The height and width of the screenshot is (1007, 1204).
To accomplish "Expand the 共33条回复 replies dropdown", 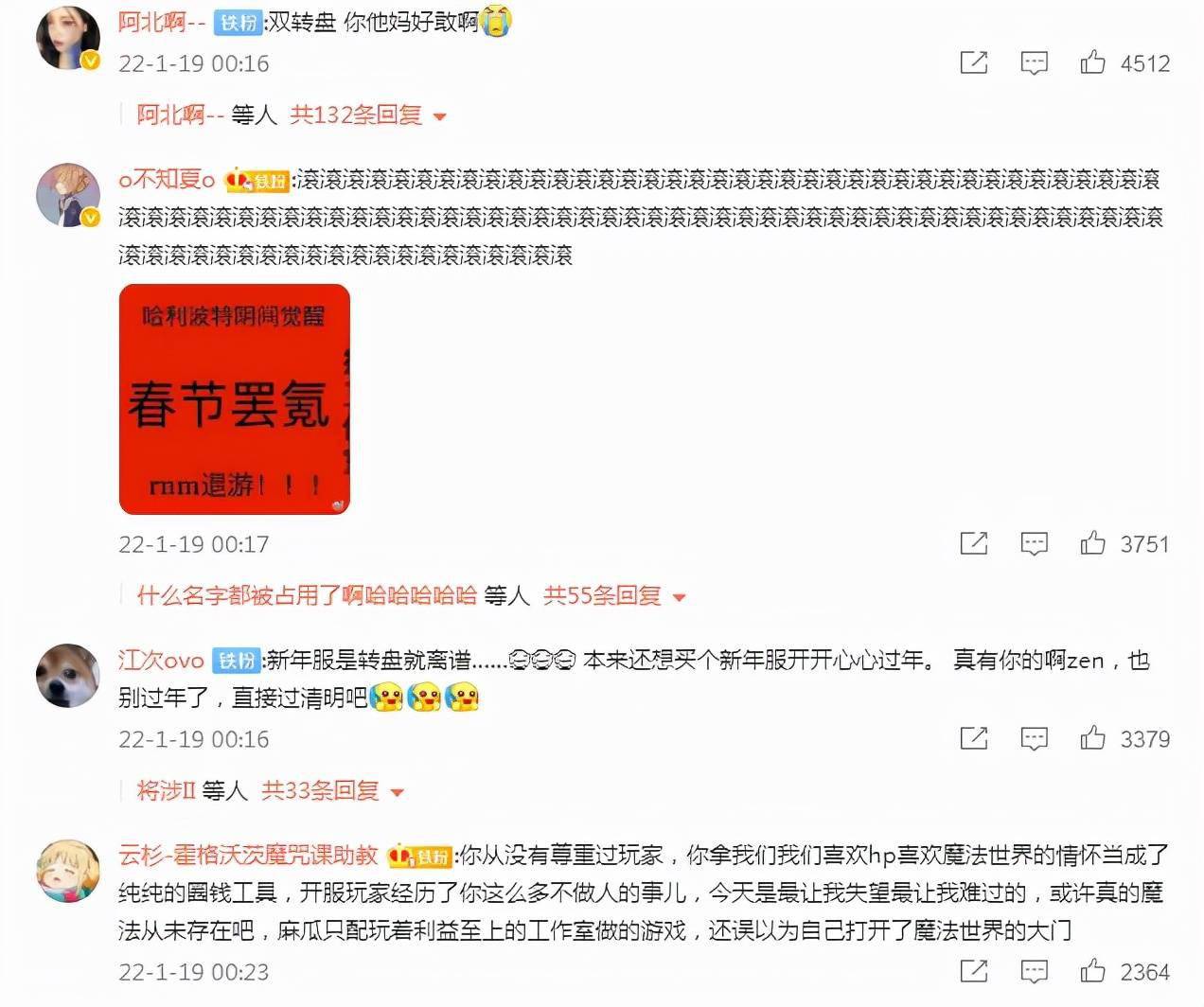I will tap(332, 790).
